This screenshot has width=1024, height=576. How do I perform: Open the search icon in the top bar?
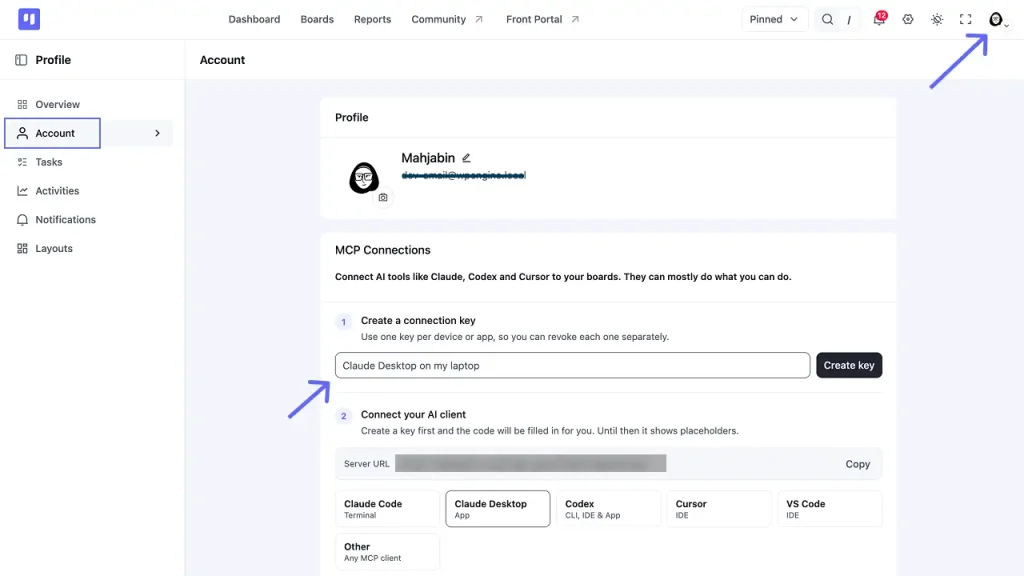coord(827,19)
